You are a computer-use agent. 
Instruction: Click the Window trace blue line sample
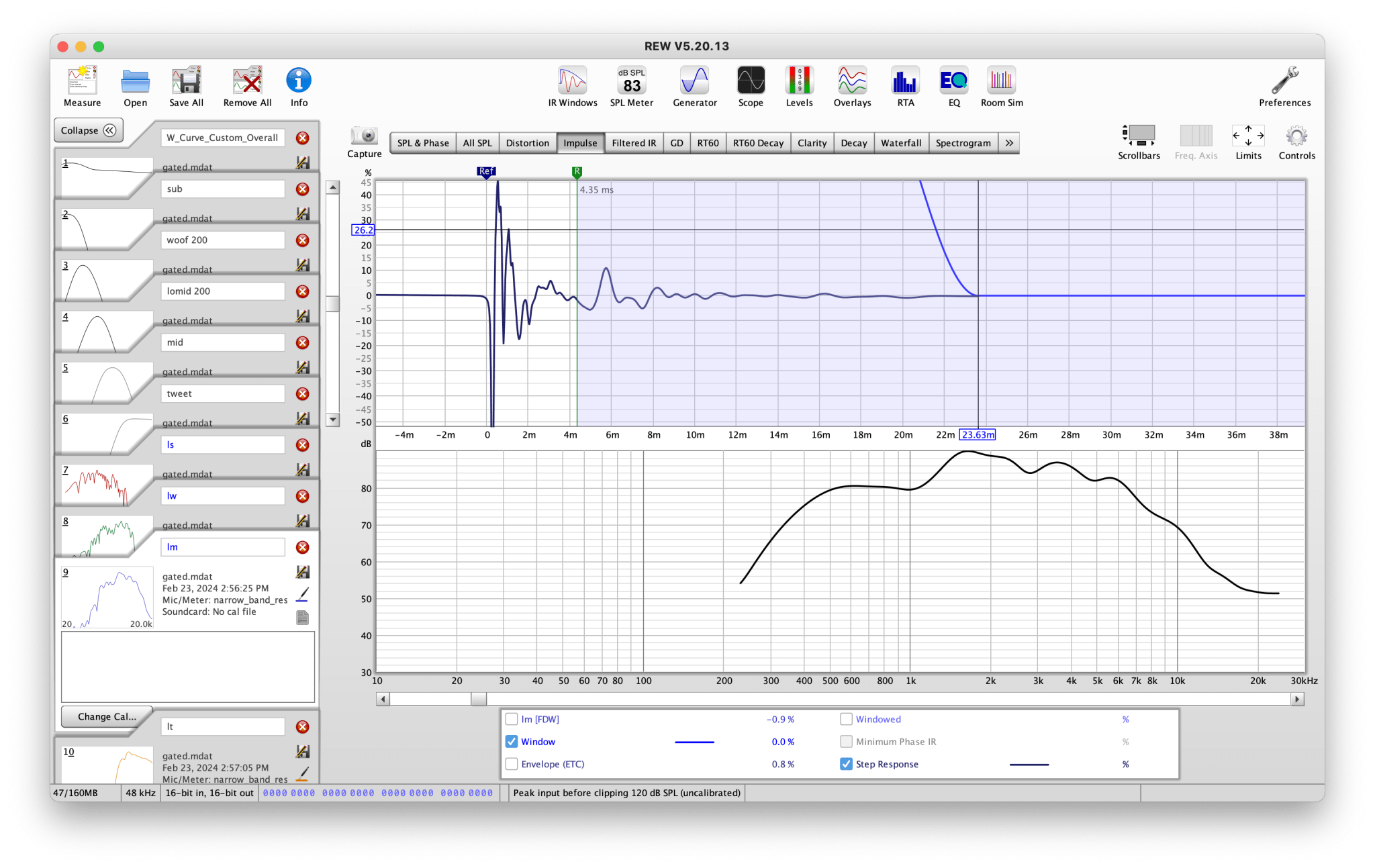click(x=694, y=742)
